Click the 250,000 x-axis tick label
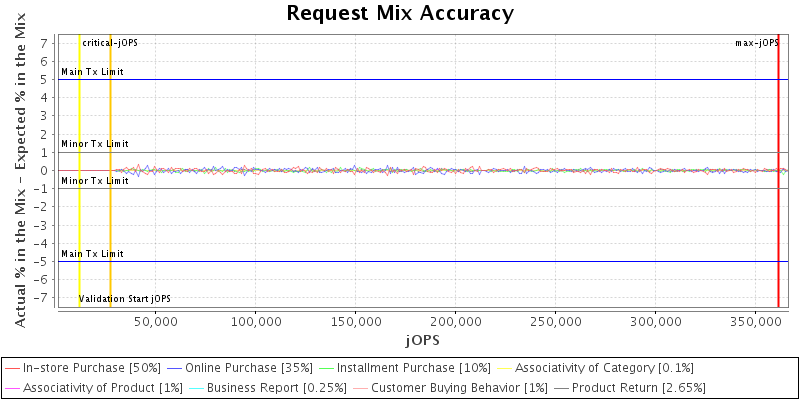The image size is (800, 400). pos(555,321)
